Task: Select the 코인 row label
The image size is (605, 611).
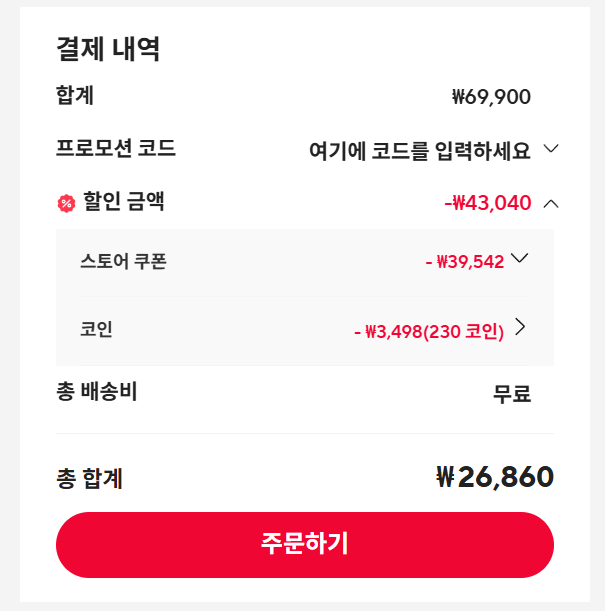Action: click(x=96, y=328)
